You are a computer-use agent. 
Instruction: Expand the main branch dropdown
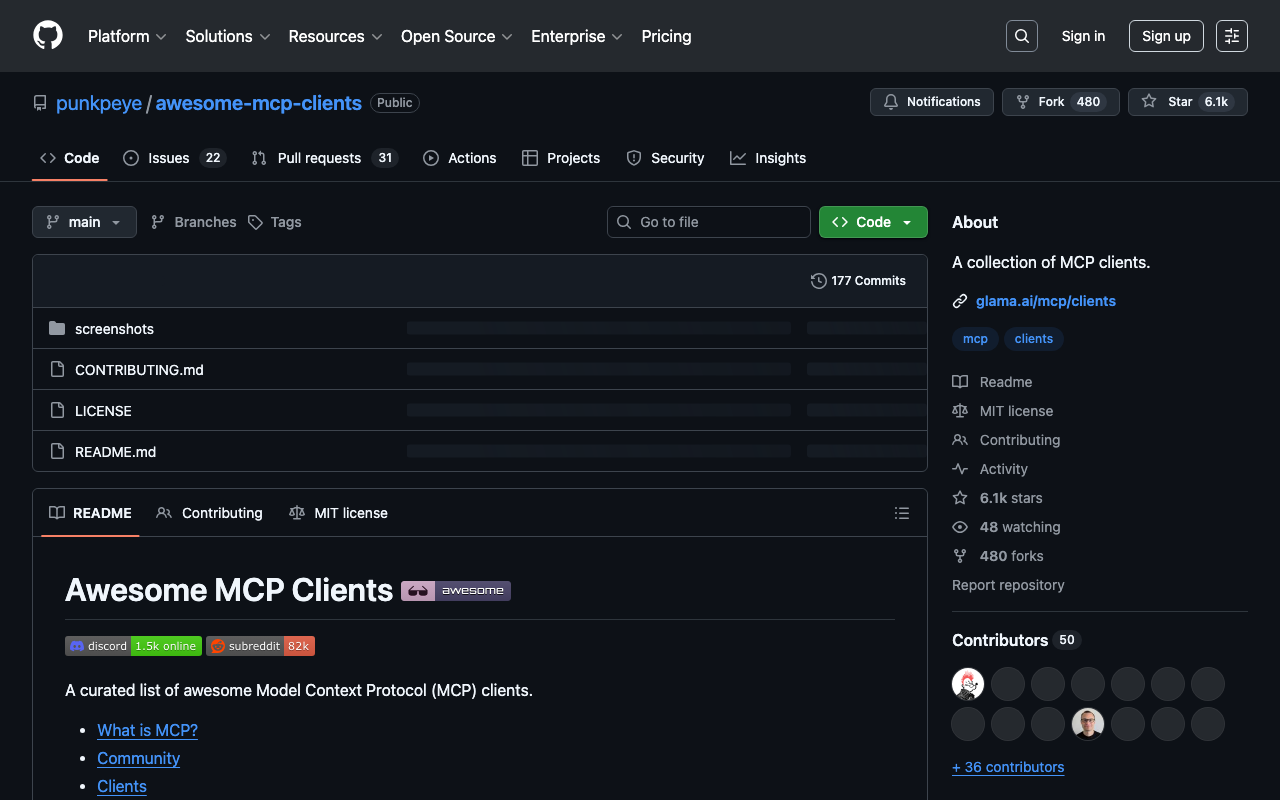click(x=84, y=222)
